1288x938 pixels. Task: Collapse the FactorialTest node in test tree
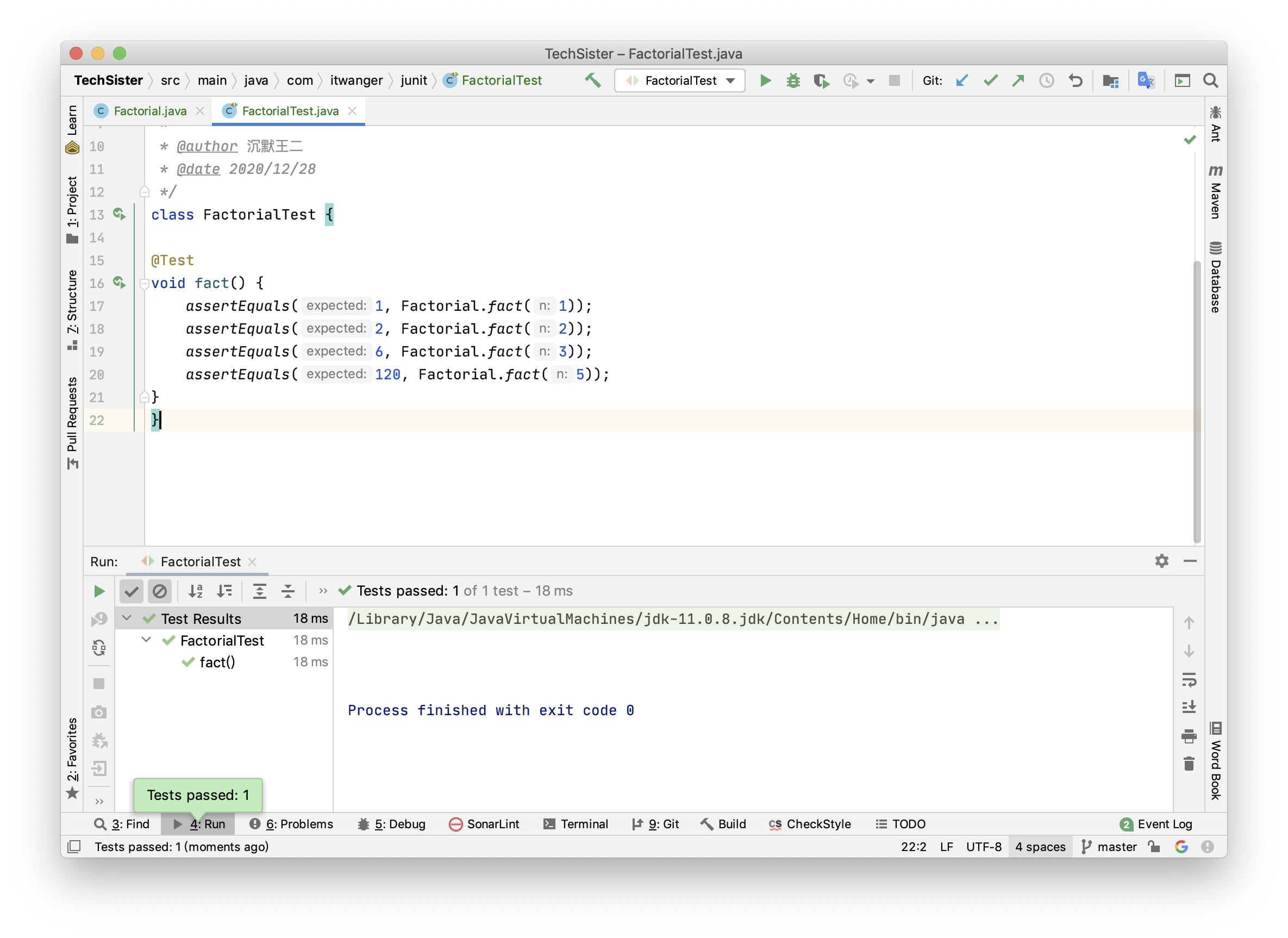coord(146,640)
